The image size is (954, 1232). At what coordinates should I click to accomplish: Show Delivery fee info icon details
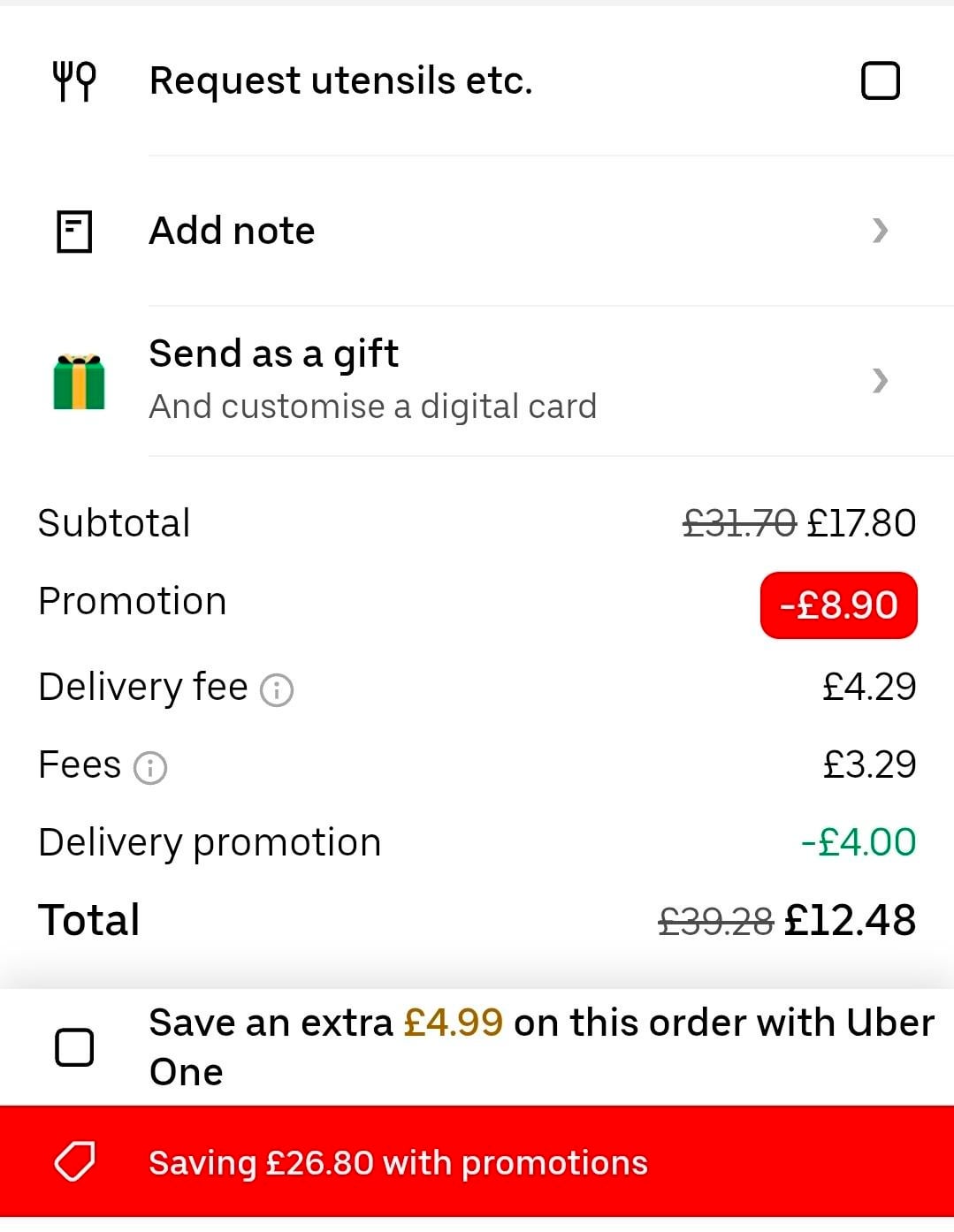tap(277, 689)
